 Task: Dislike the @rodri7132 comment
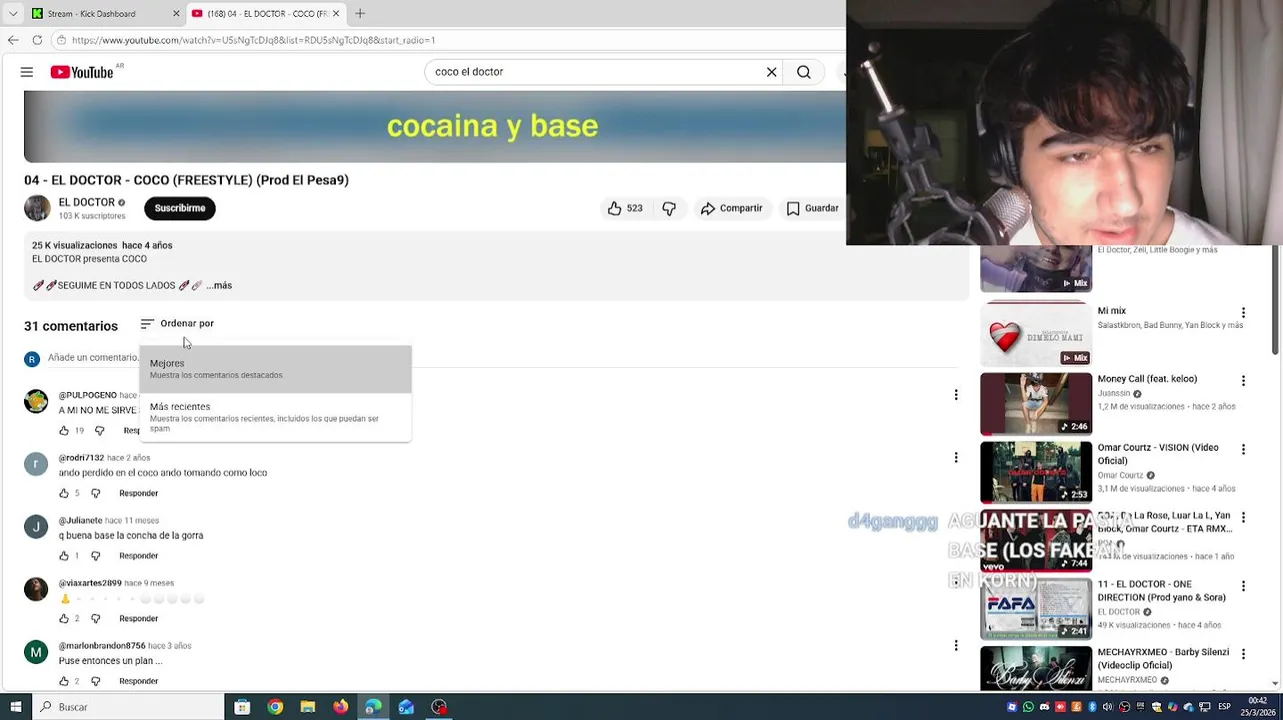click(x=96, y=493)
